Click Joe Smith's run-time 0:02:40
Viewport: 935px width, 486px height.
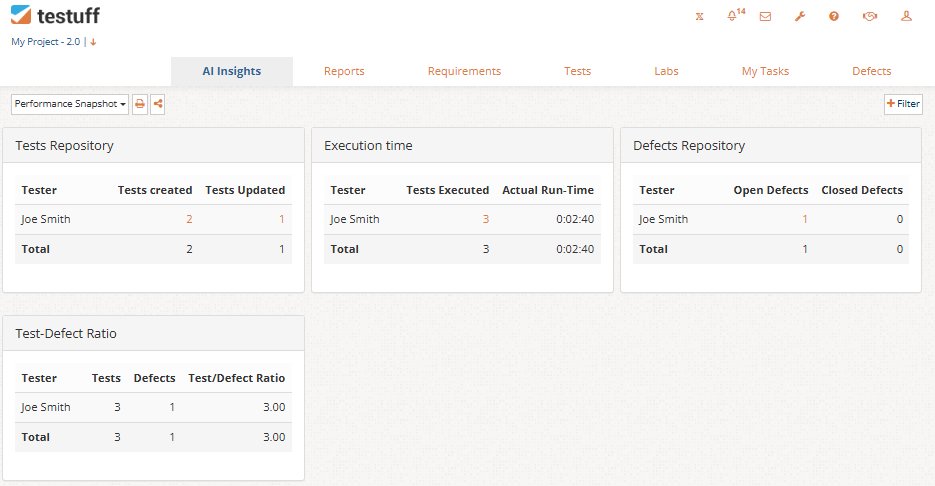(x=575, y=219)
